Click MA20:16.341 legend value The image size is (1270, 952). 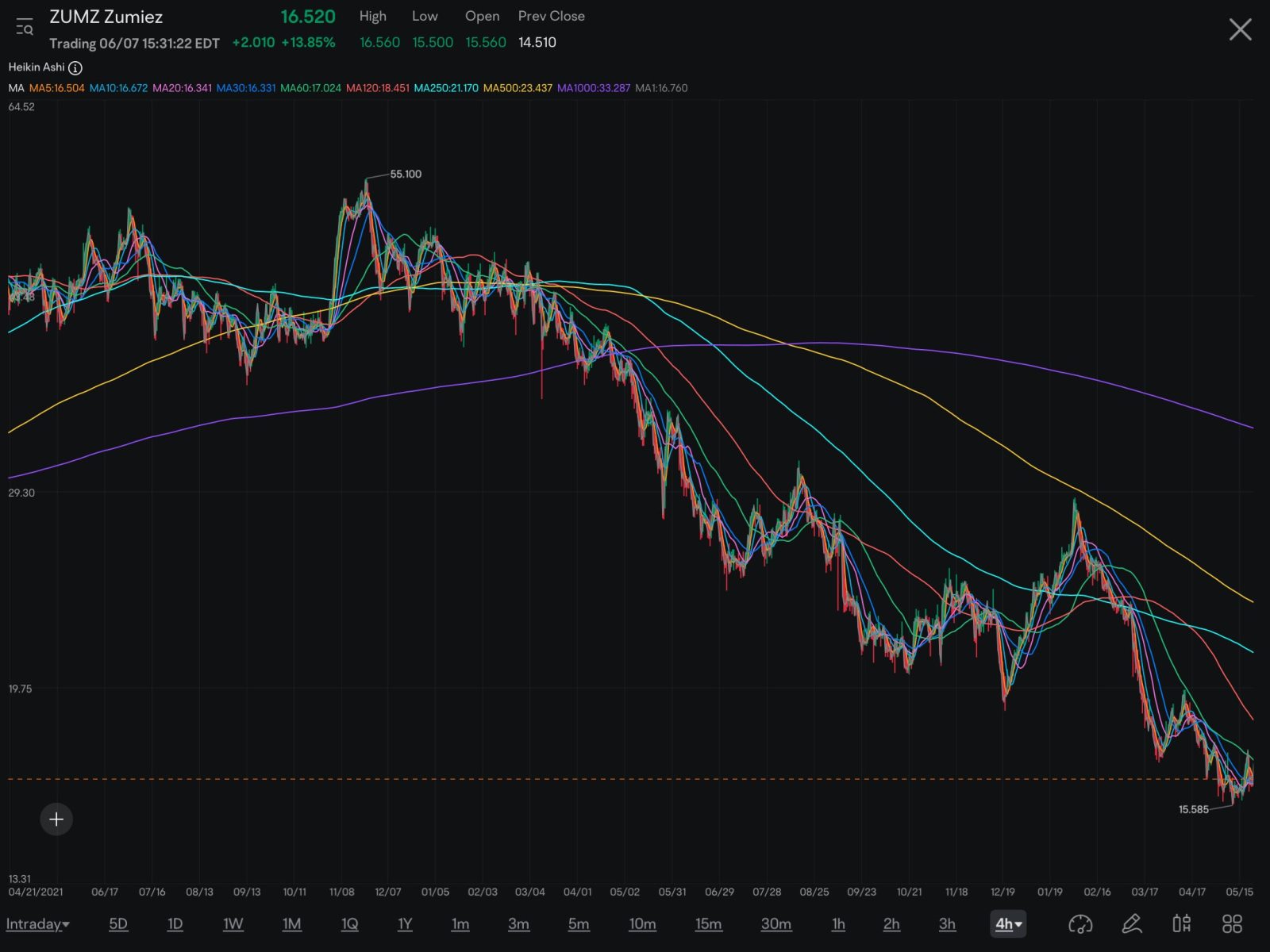pos(182,88)
